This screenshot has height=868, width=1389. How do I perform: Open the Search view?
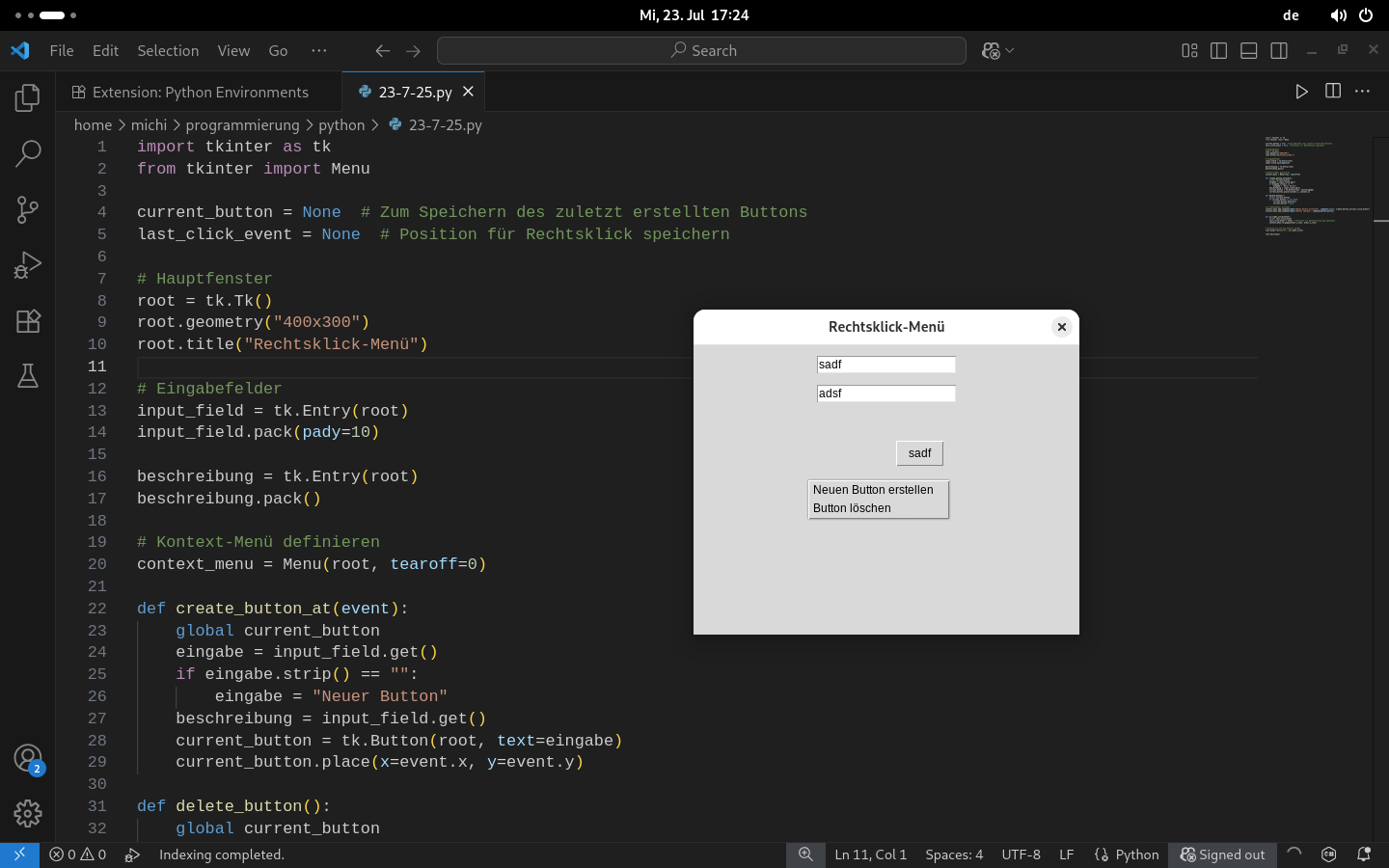pos(27,153)
